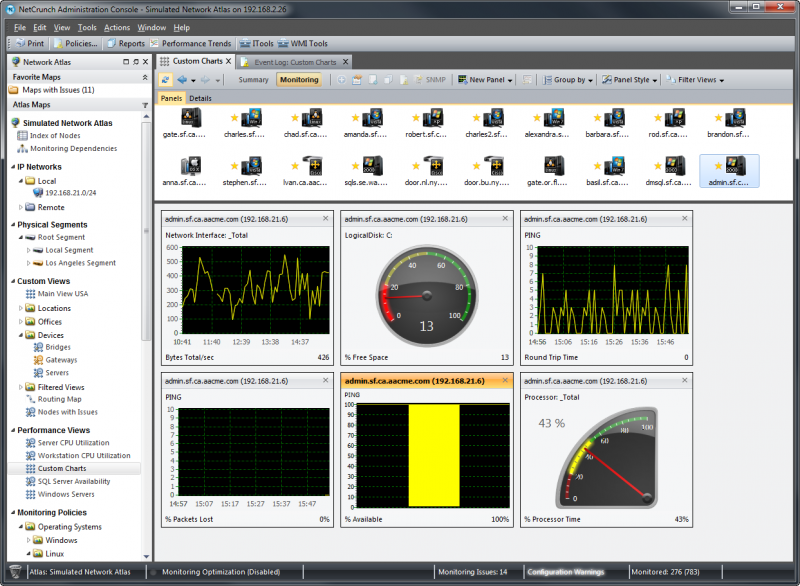Viewport: 800px width, 586px height.
Task: Open the Tools menu
Action: 87,28
